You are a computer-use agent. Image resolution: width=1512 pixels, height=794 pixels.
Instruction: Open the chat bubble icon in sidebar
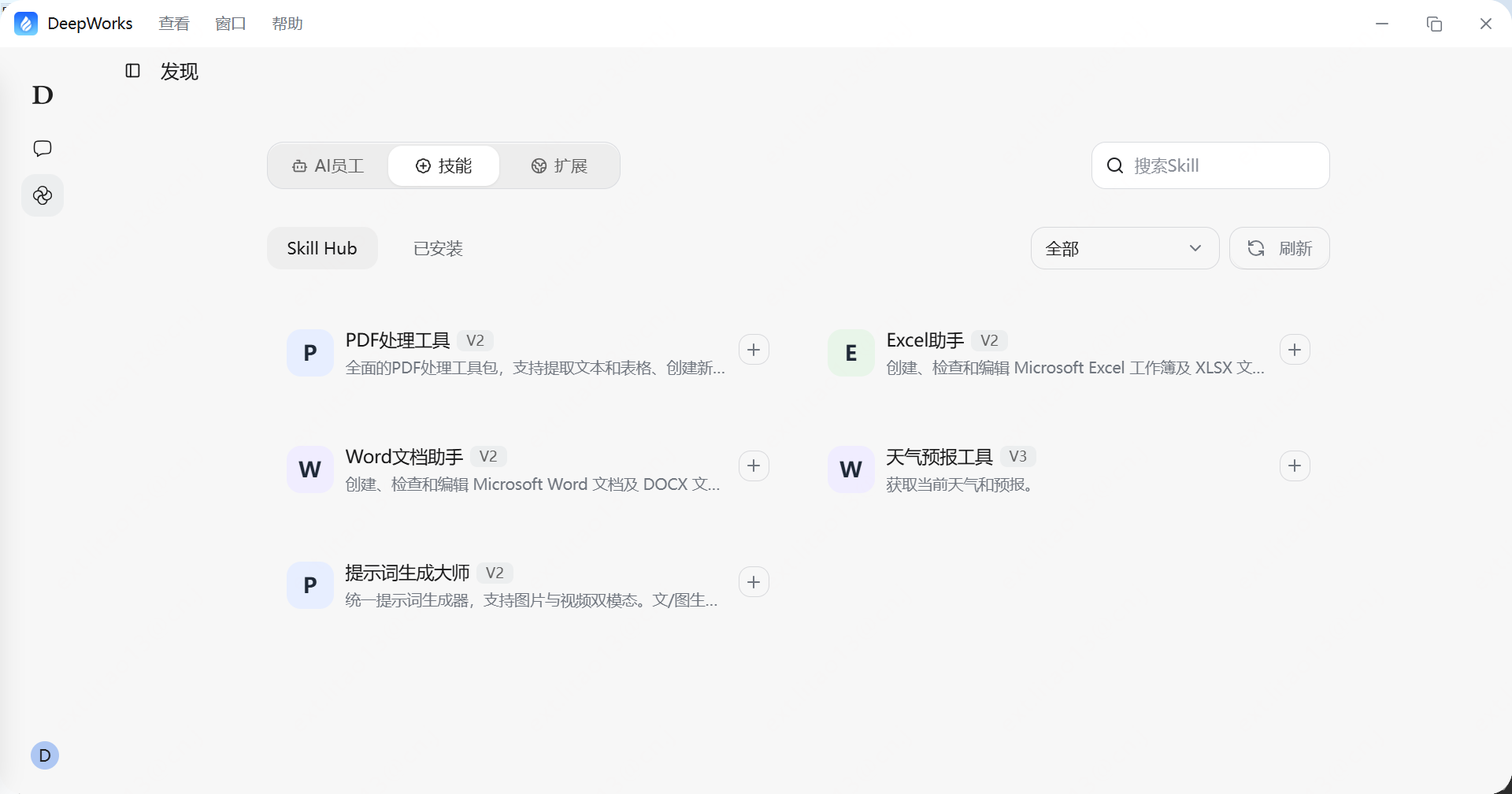tap(43, 148)
